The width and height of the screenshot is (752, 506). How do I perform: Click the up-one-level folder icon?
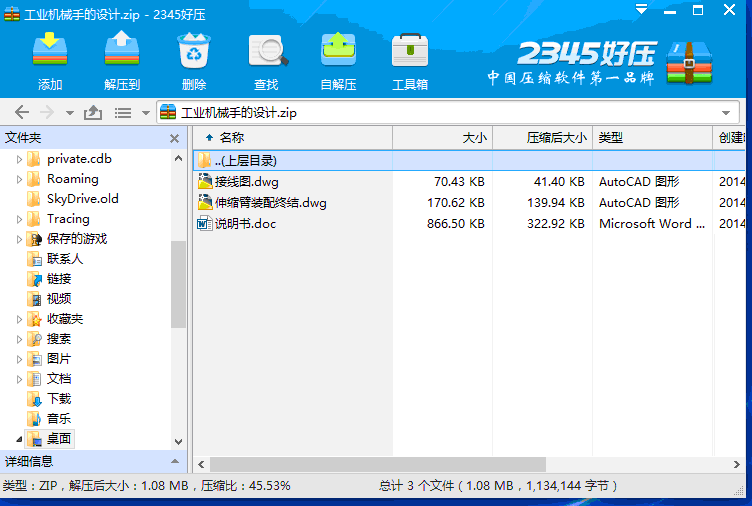tap(93, 113)
